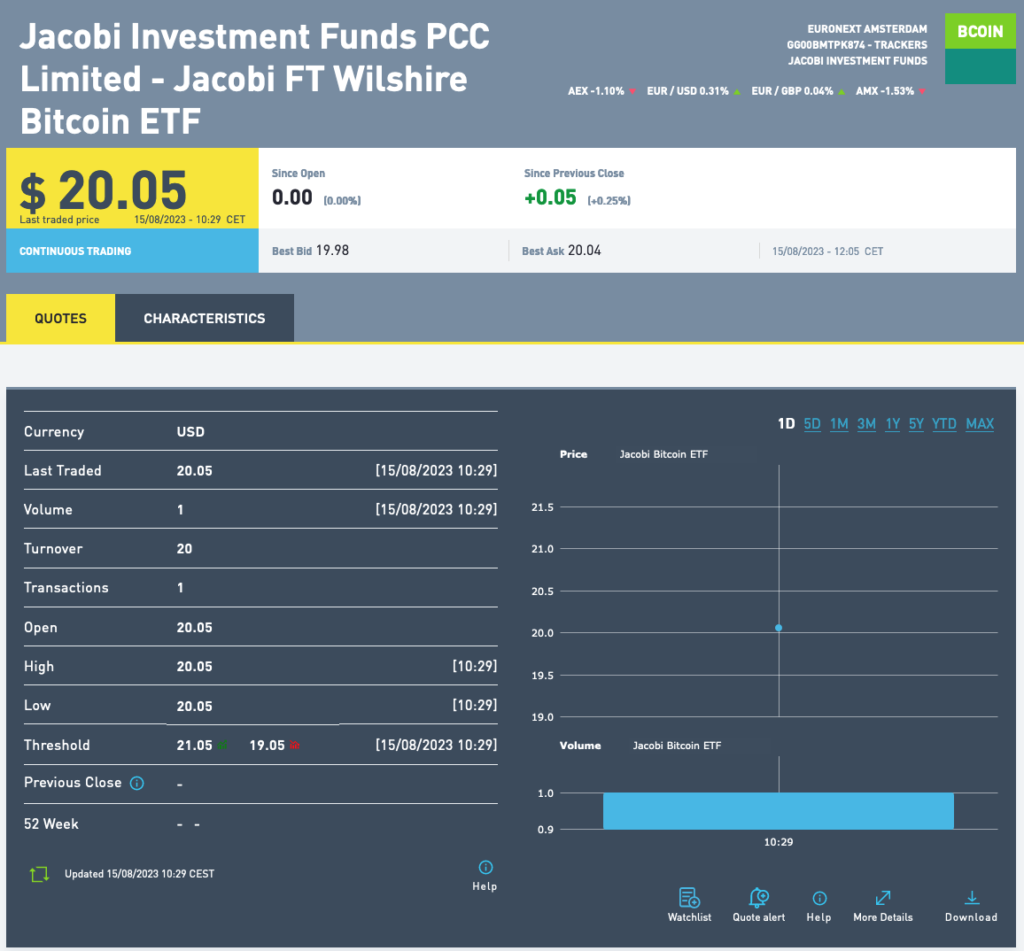Select the 5D chart range

pyautogui.click(x=812, y=424)
